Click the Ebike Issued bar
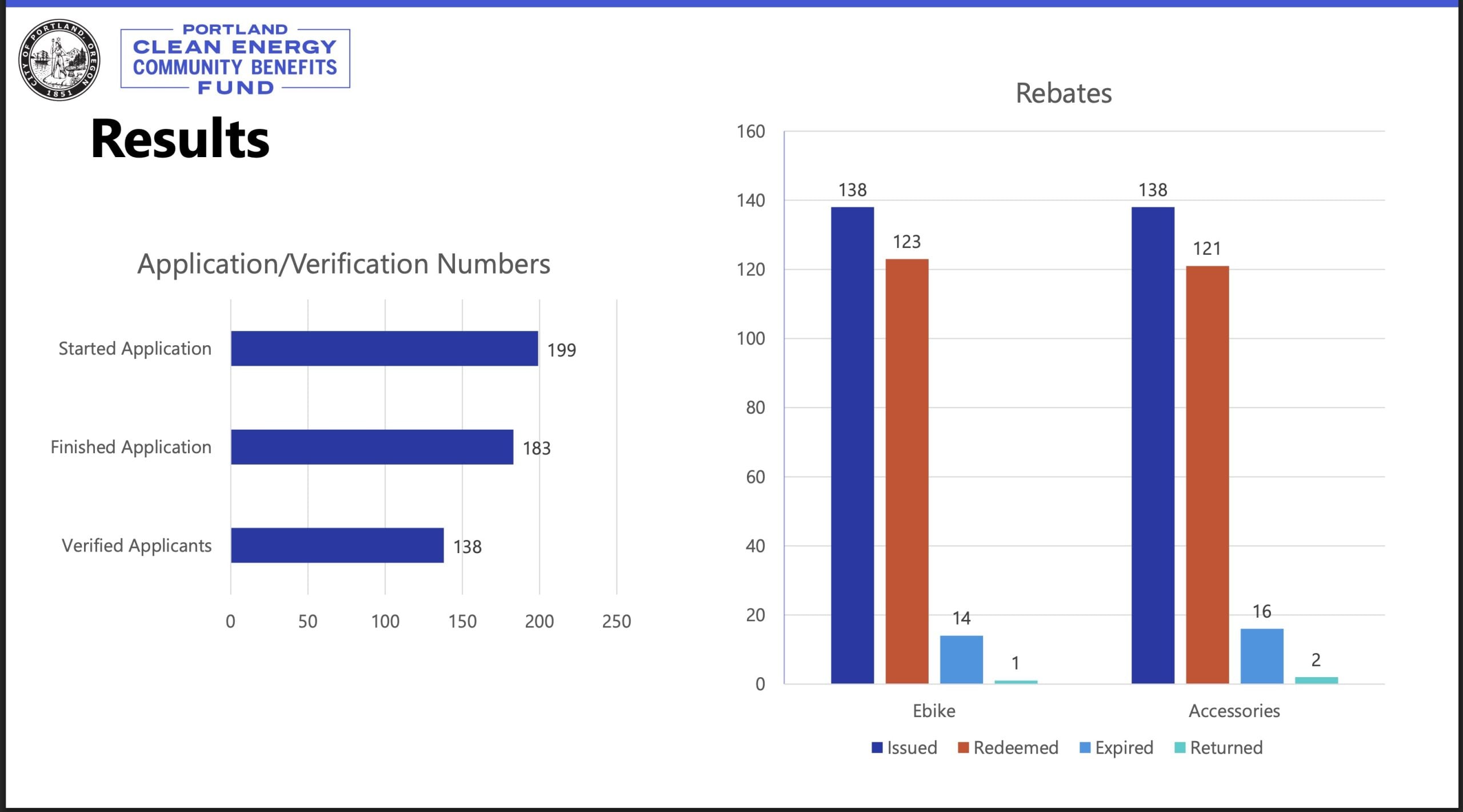 pos(852,445)
